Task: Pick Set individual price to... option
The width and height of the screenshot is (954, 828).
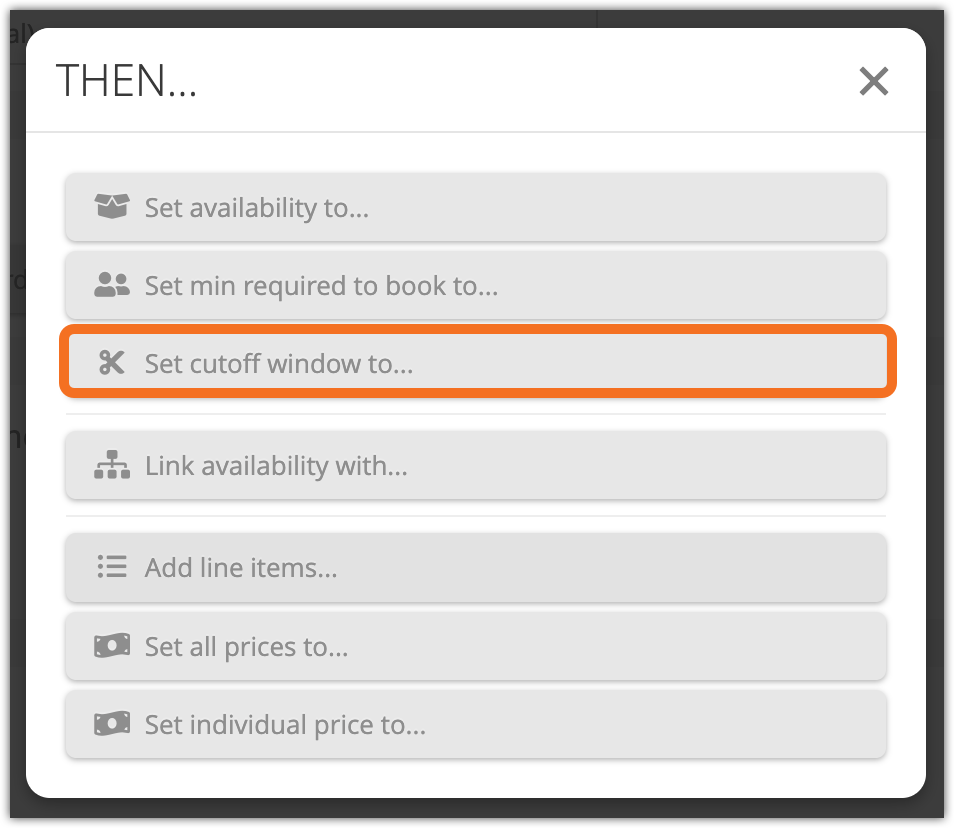Action: click(x=476, y=724)
